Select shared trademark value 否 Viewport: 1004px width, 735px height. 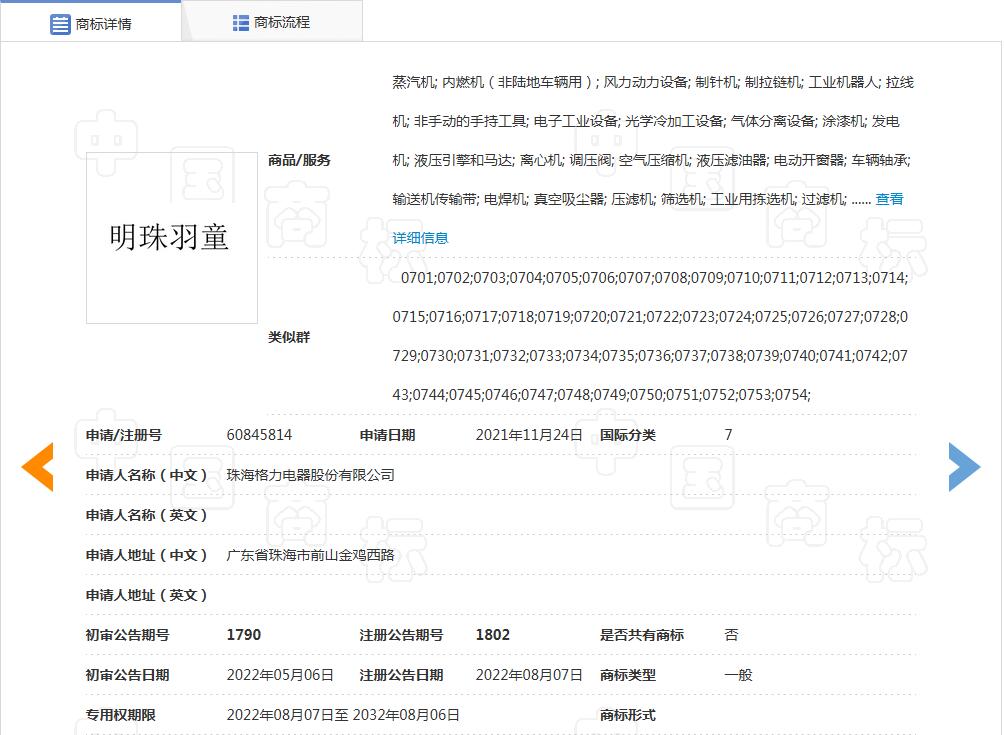[x=731, y=635]
